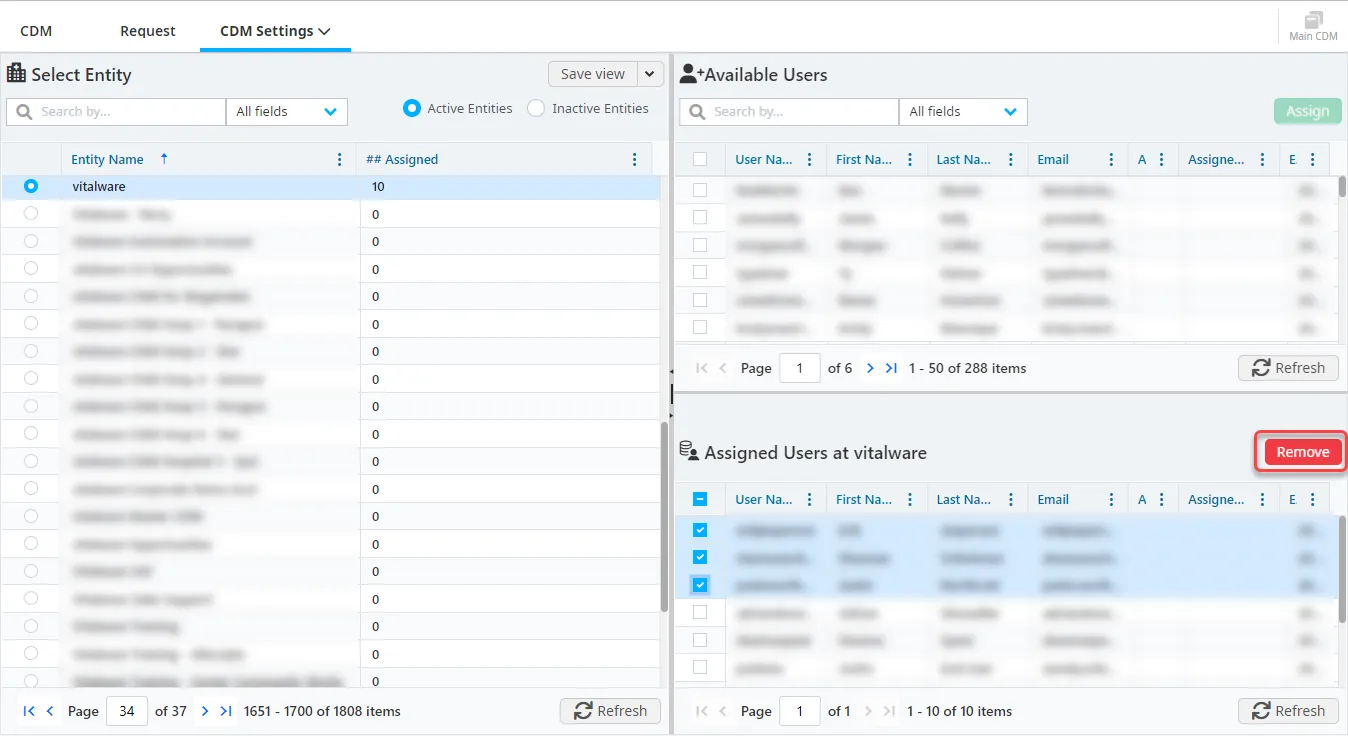Open All fields dropdown in Available Users
Screen dimensions: 1348x736
point(962,112)
